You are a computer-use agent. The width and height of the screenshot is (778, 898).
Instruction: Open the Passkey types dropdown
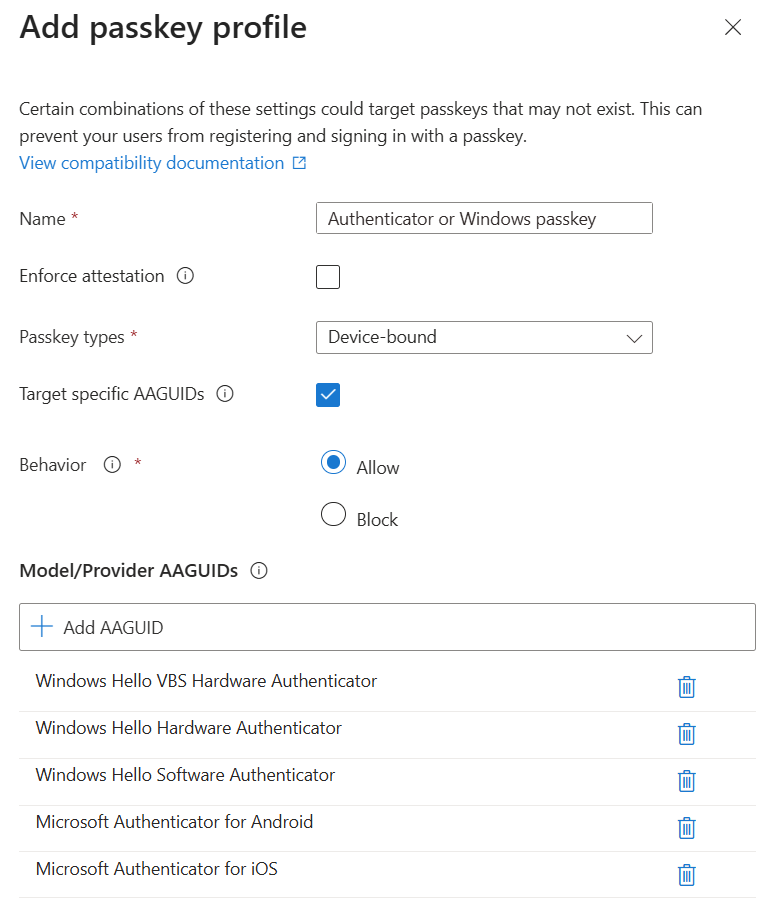tap(484, 337)
